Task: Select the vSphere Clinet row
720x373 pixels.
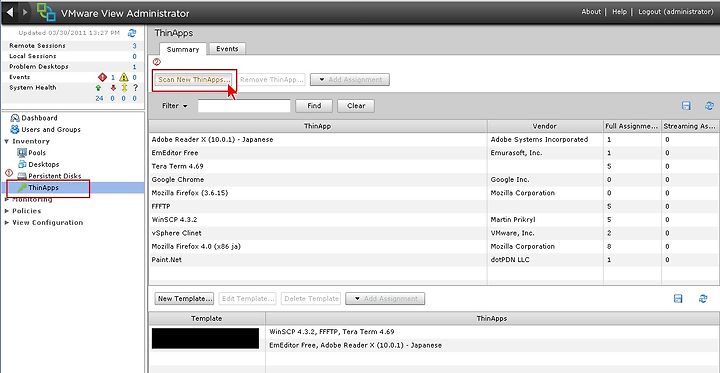Action: pyautogui.click(x=434, y=233)
